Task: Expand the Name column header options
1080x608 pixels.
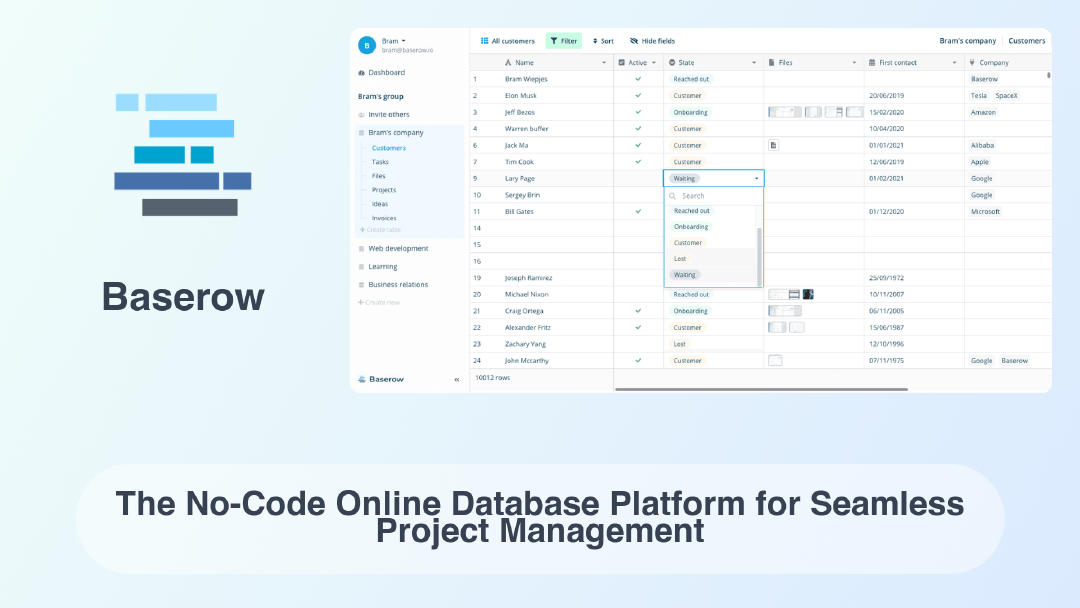Action: (604, 61)
